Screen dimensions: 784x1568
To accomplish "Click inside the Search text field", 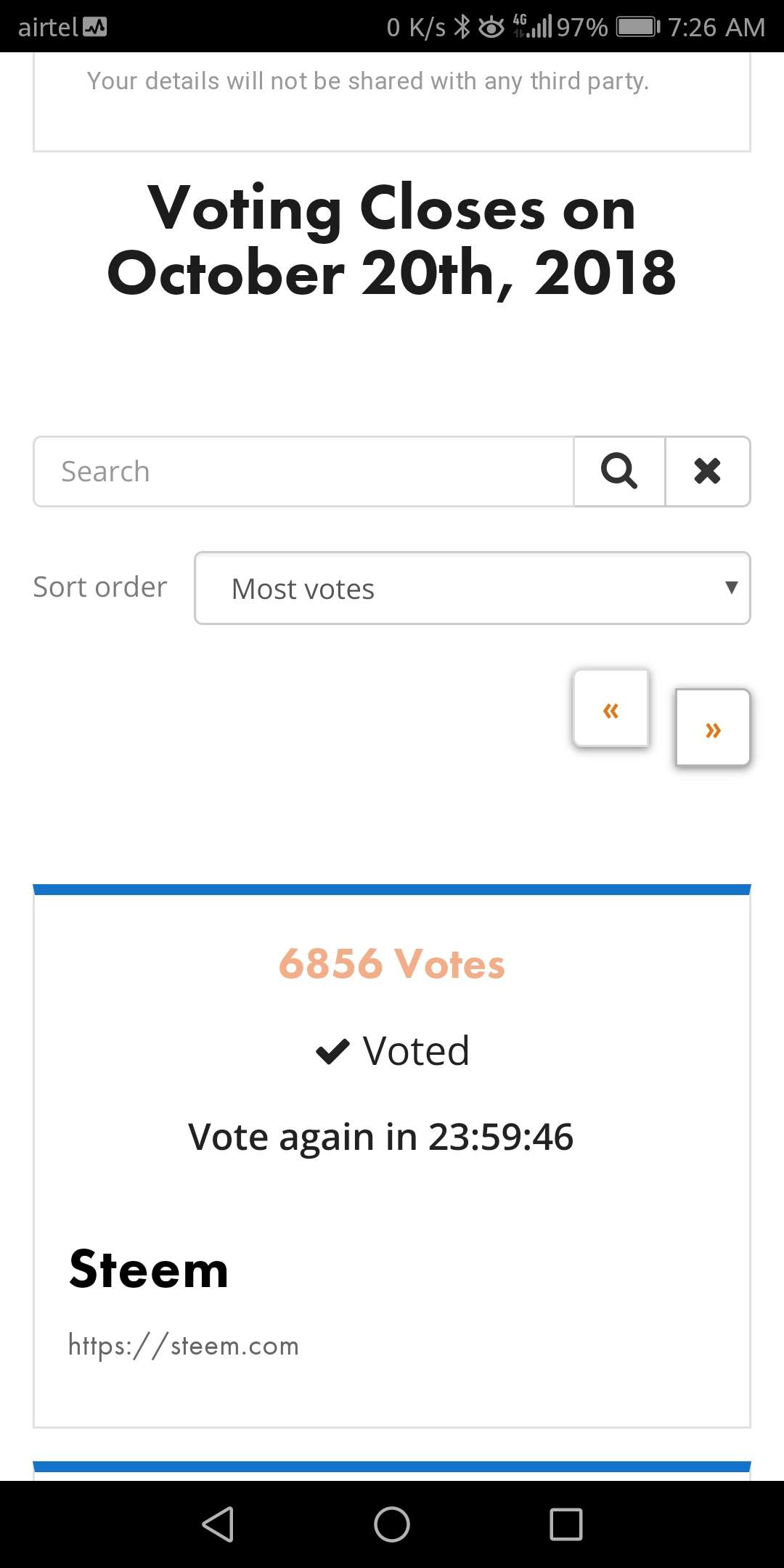I will point(303,471).
